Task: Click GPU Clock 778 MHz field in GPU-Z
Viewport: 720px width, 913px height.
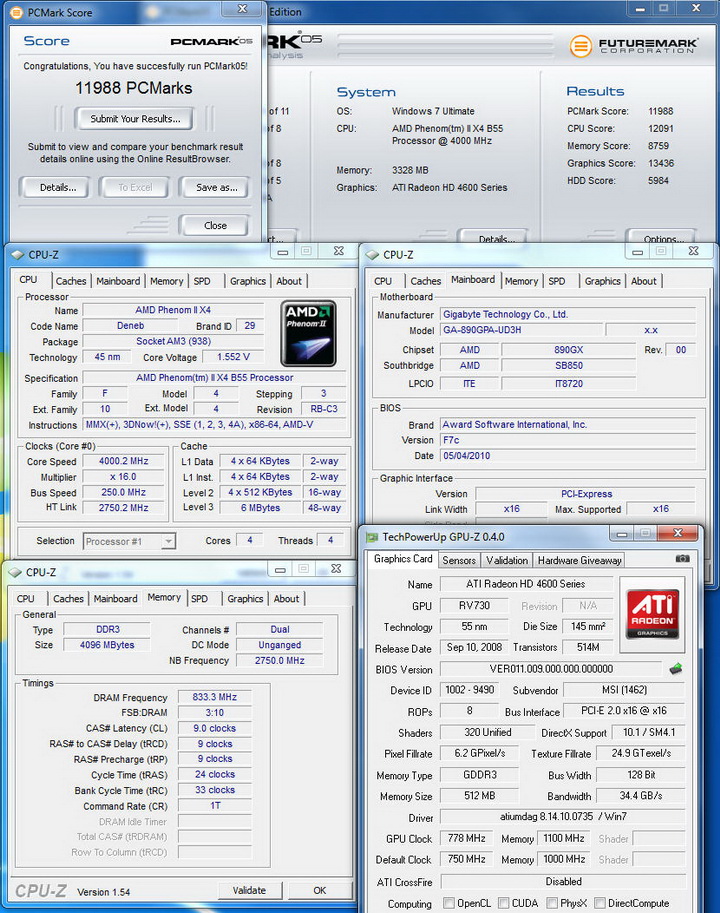Action: [466, 838]
